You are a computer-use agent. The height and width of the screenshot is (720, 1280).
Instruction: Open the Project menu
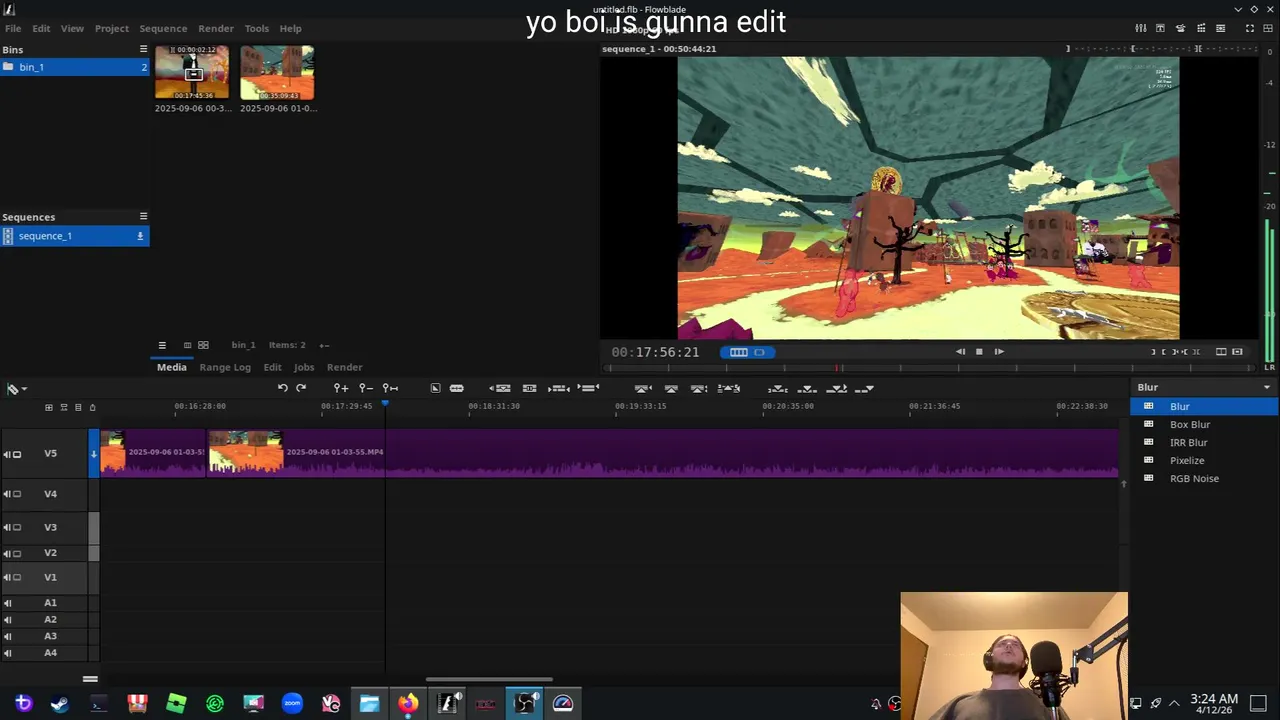click(112, 28)
